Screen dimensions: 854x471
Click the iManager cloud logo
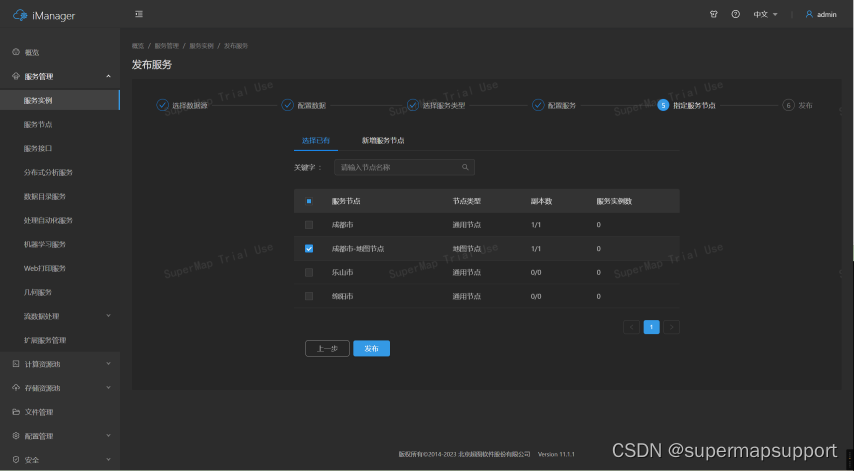20,15
